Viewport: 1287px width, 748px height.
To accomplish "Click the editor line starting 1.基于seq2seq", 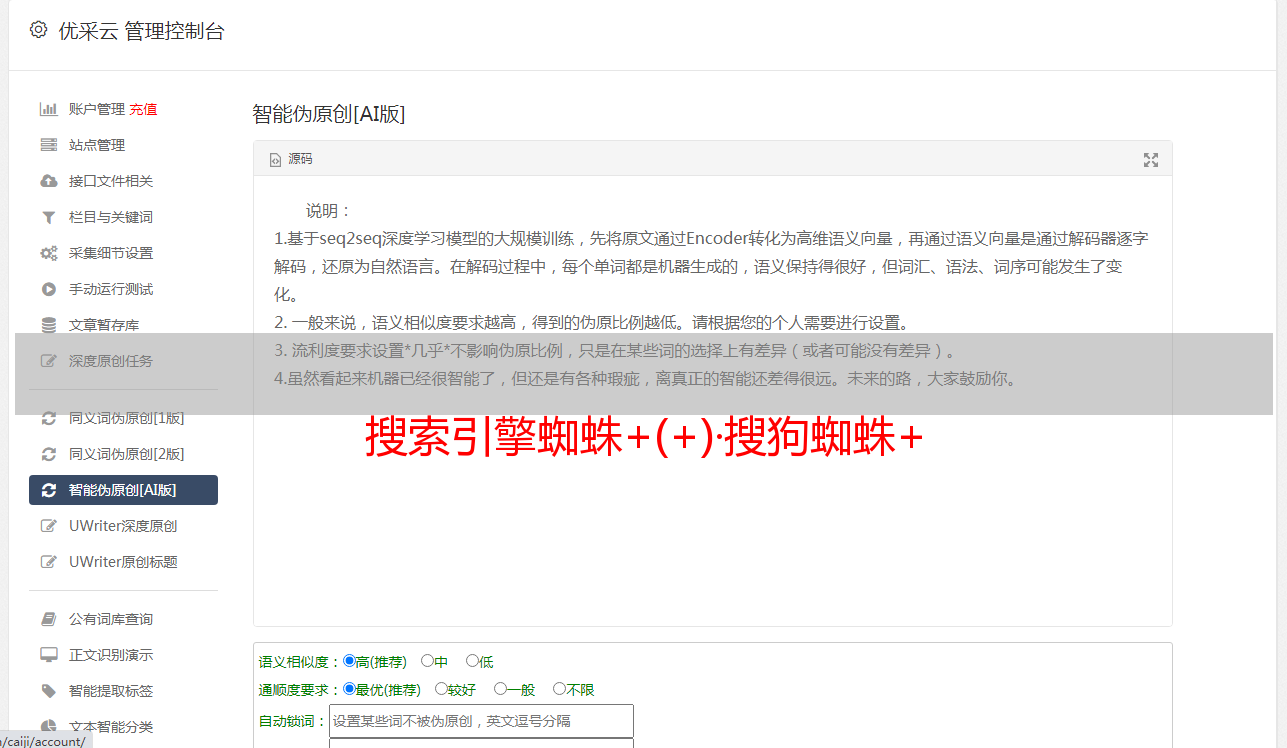I will [711, 239].
